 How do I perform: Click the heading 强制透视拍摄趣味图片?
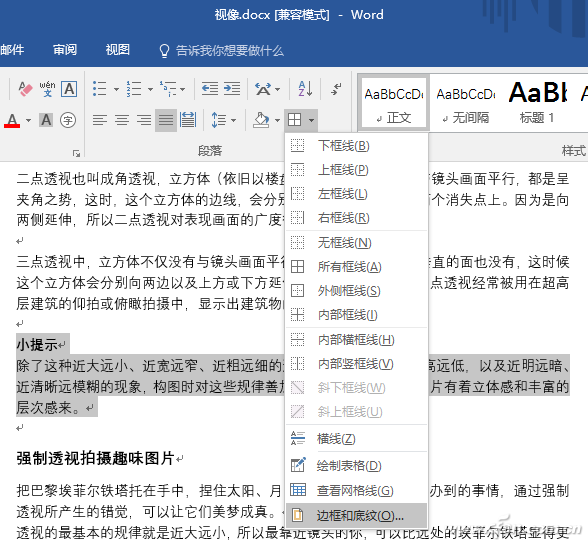click(96, 458)
